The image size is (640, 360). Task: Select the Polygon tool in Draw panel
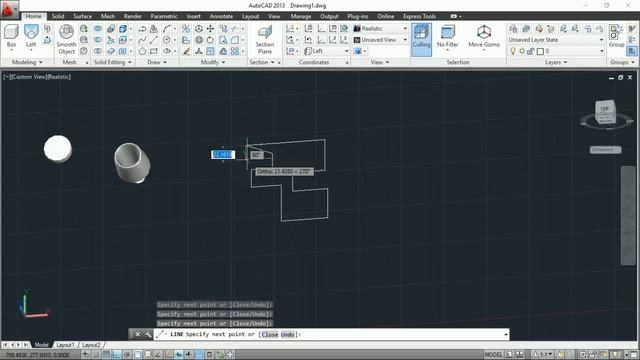(x=142, y=51)
